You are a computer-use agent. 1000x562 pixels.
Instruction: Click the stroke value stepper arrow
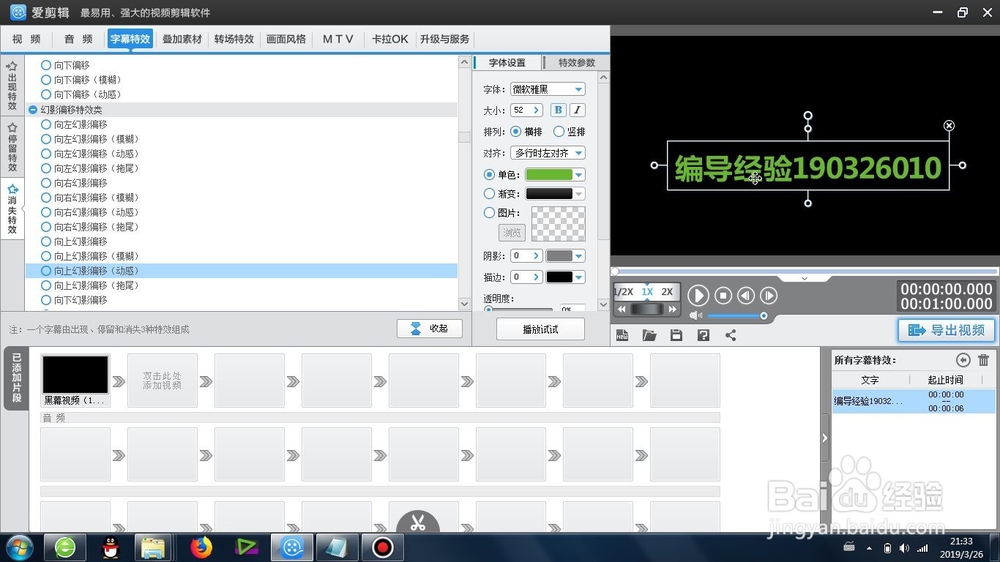[536, 277]
